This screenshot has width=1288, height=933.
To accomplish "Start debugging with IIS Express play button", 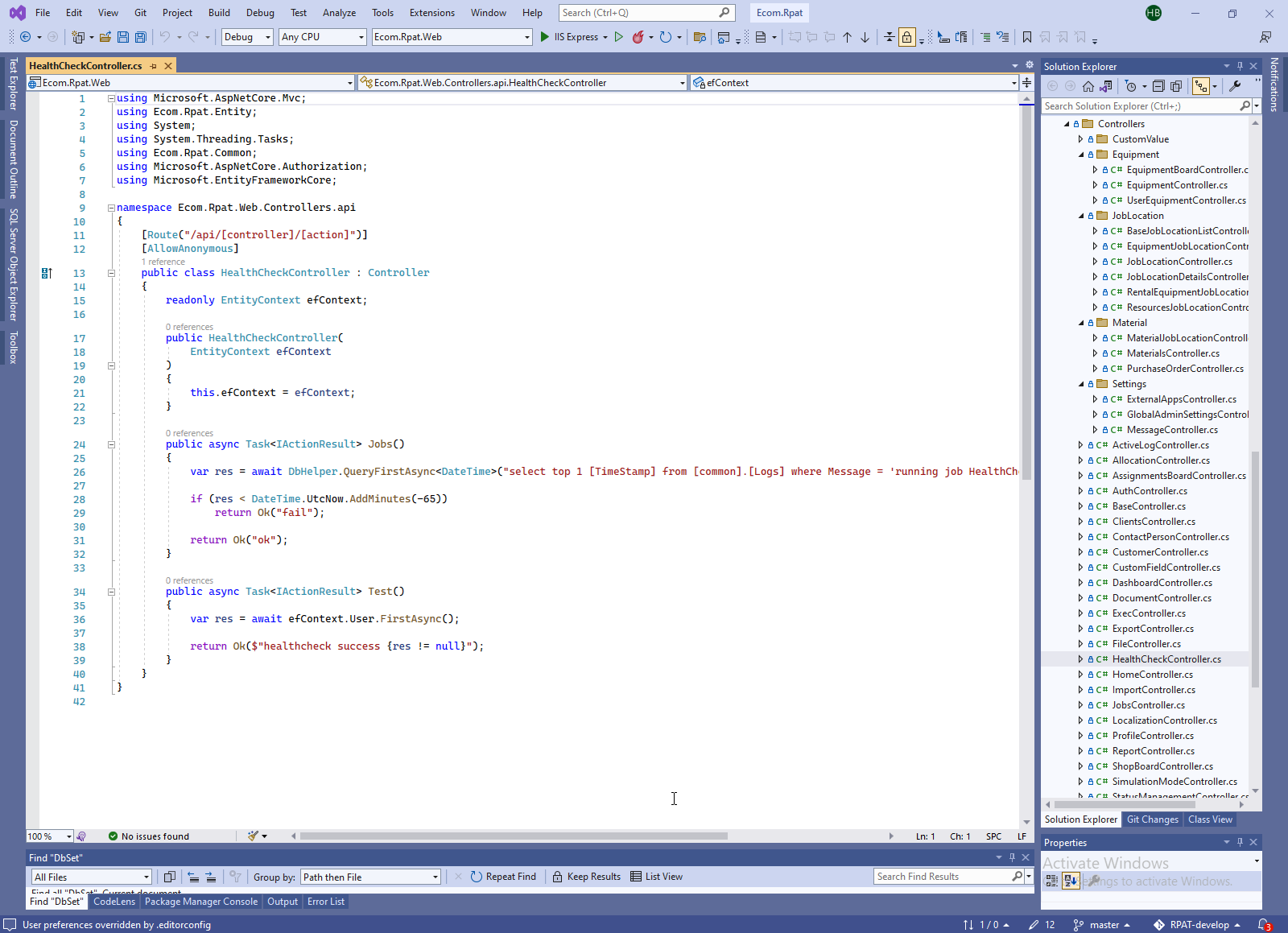I will (545, 37).
